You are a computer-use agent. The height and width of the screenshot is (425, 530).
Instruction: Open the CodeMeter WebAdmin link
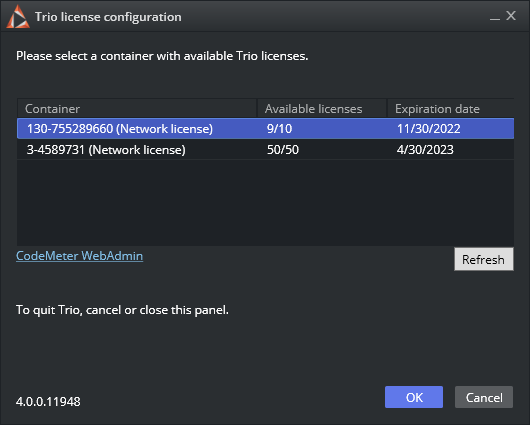[x=79, y=256]
